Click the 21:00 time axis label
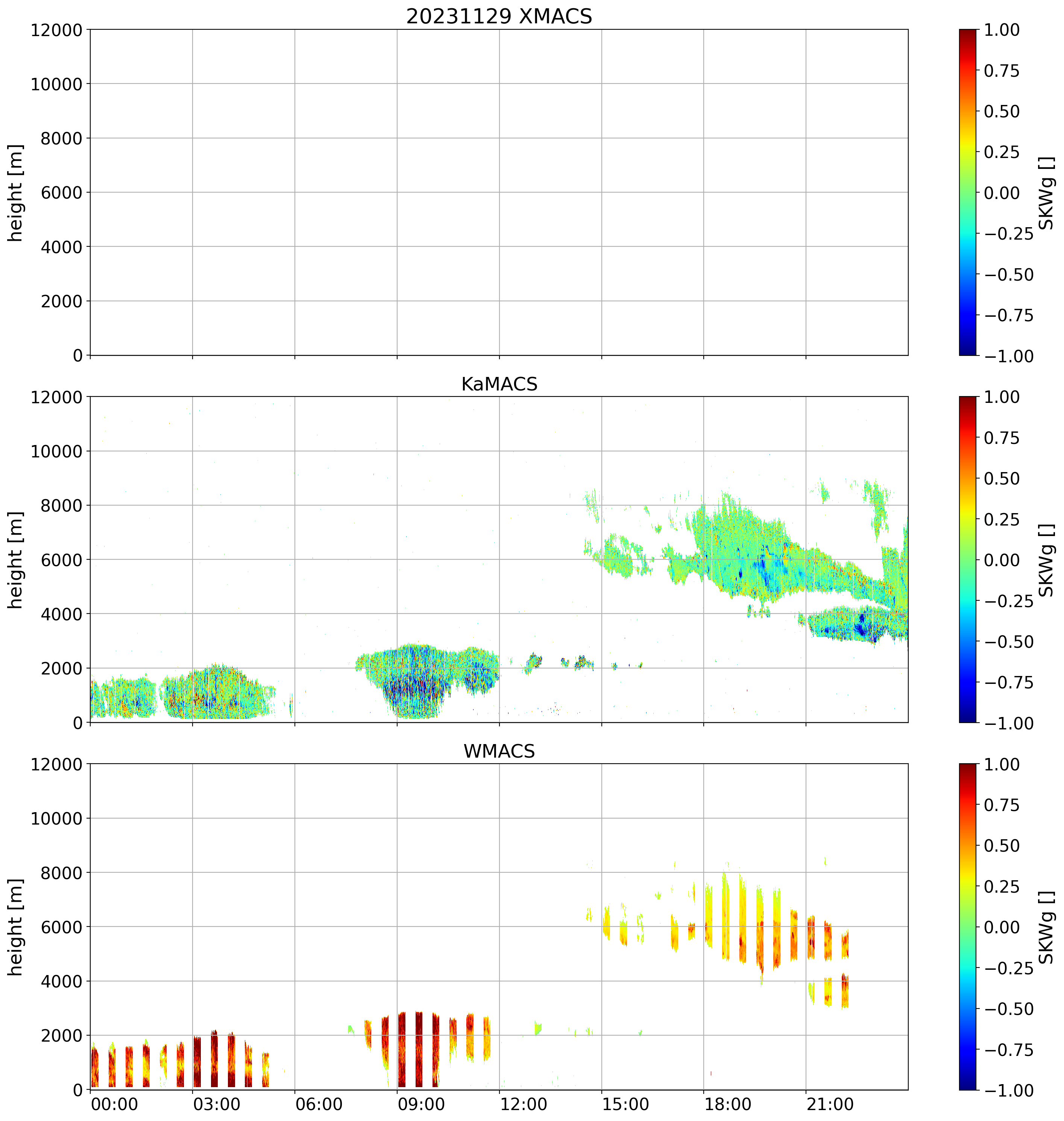Viewport: 1064px width, 1121px height. point(830,1104)
